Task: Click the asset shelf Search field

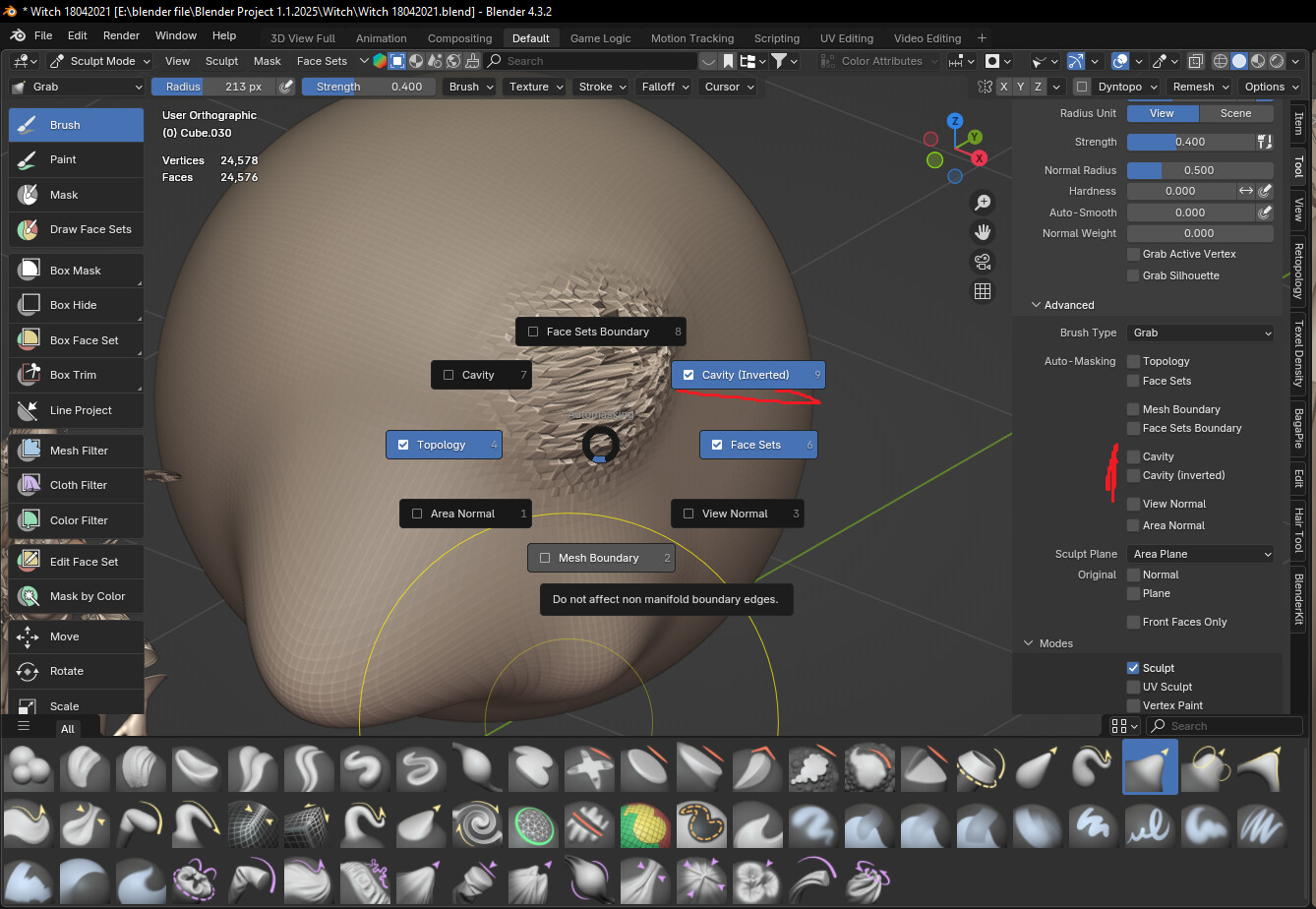Action: click(x=1224, y=726)
